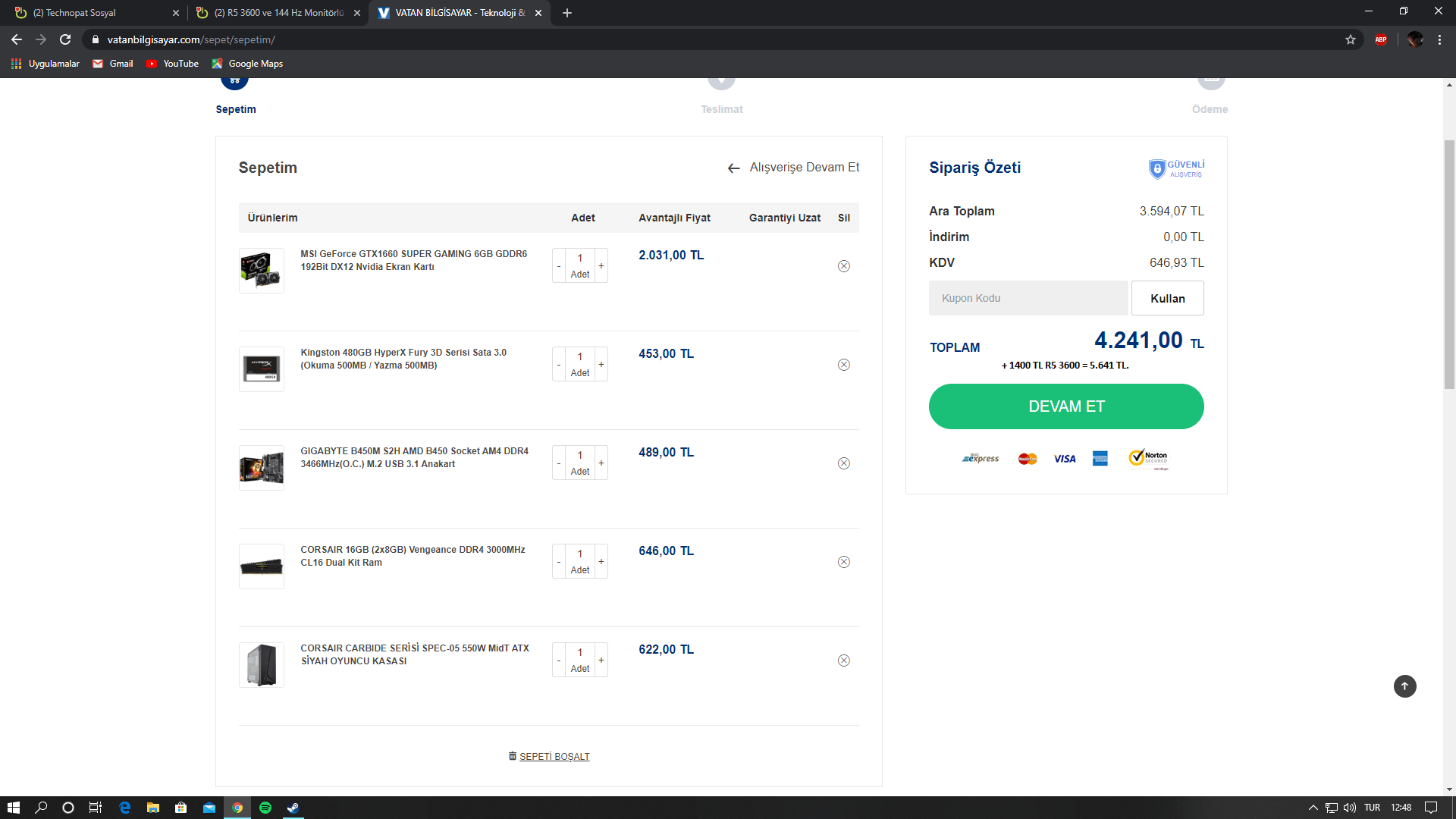Increase CORSAIR Vengeance RAM quantity
1456x819 pixels.
point(601,562)
